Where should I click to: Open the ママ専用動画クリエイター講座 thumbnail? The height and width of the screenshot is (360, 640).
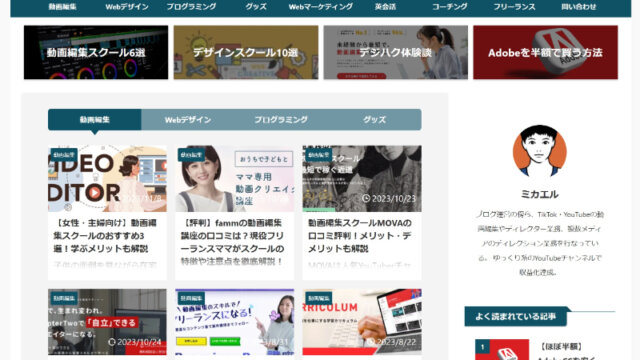(x=235, y=179)
